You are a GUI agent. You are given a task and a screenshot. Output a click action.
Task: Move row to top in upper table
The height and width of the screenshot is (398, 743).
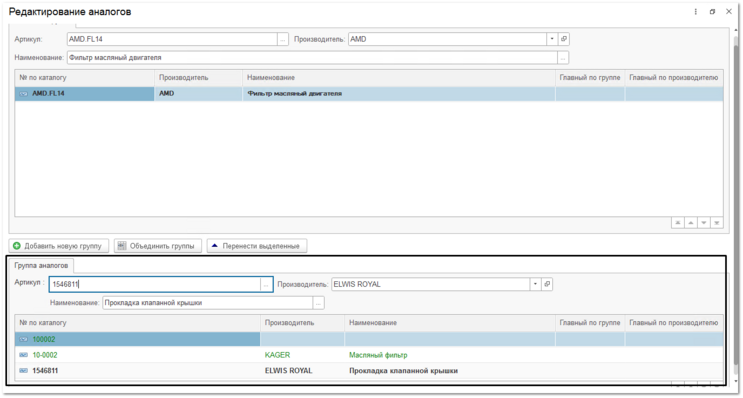pos(678,223)
